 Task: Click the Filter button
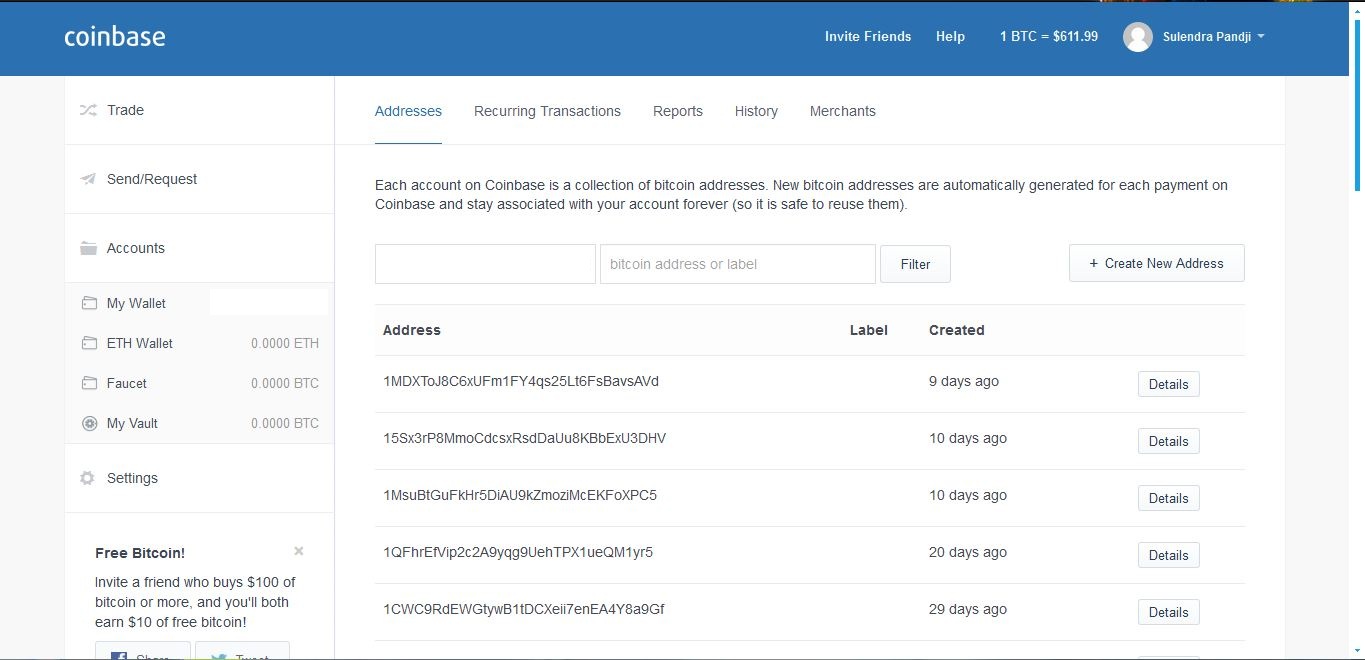(915, 264)
